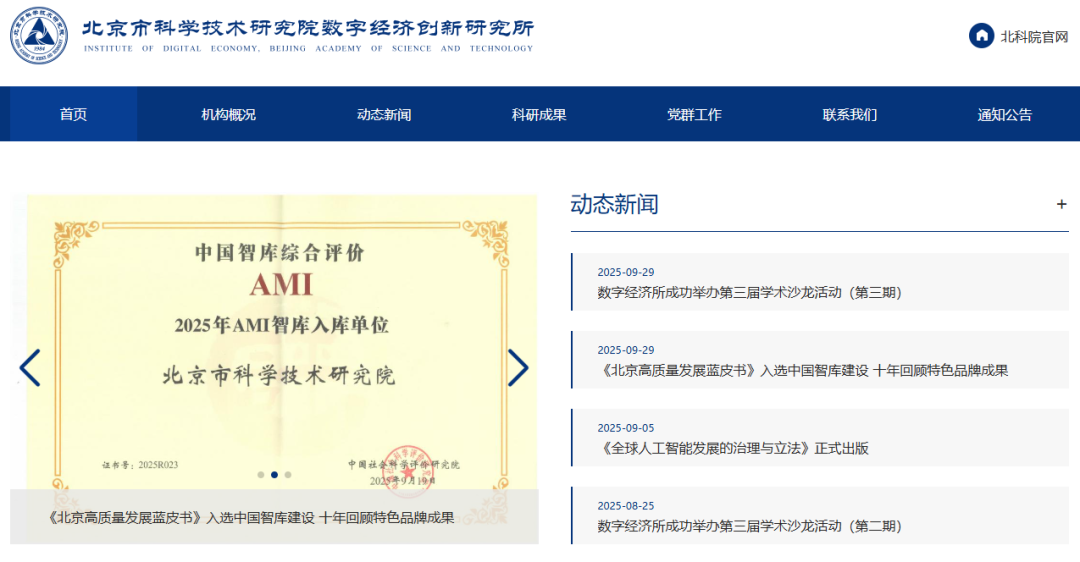This screenshot has height=562, width=1080.
Task: Select 科研成果 in the navigation bar
Action: coord(539,114)
